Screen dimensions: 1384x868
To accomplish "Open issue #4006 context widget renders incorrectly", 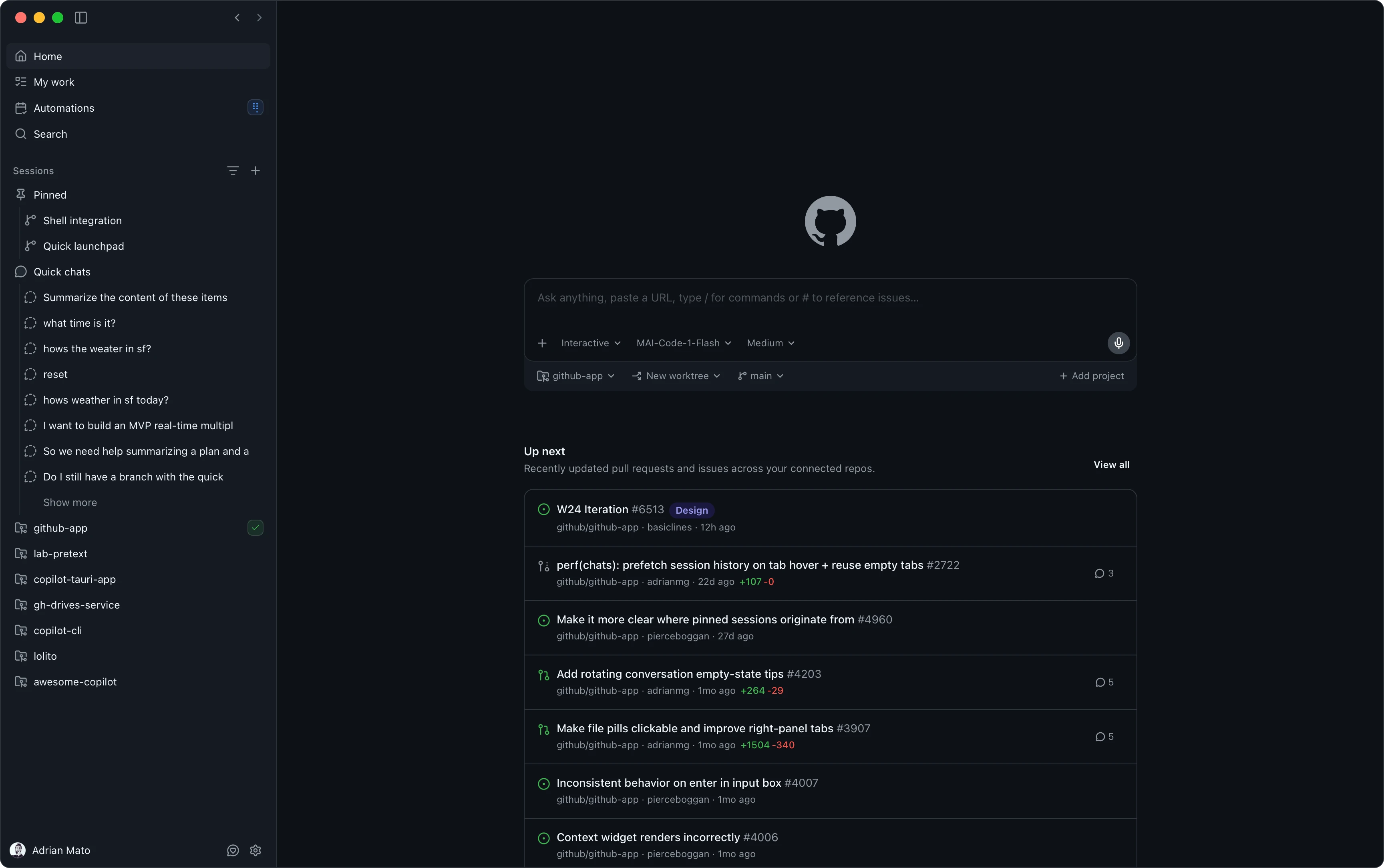I will 830,843.
